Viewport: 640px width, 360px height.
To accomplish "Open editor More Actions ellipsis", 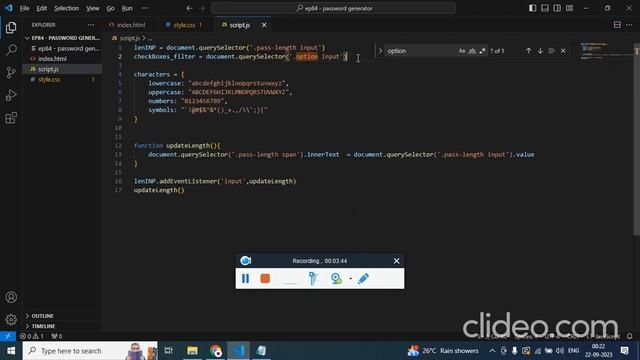I will pos(629,25).
